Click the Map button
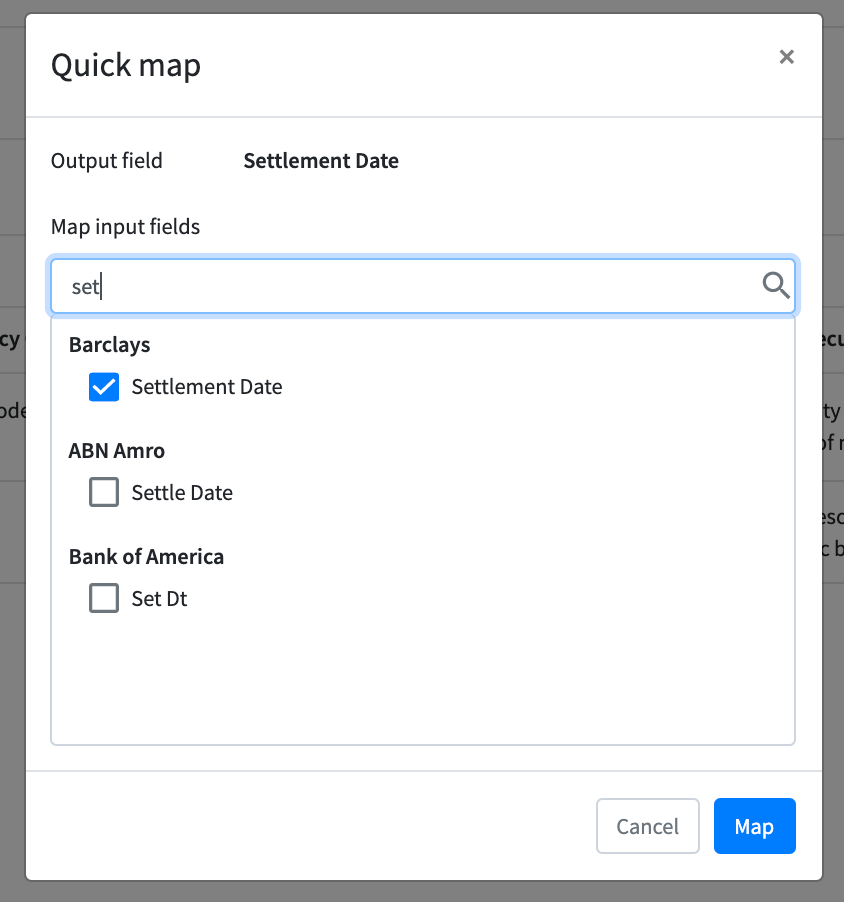Image resolution: width=844 pixels, height=902 pixels. tap(754, 826)
